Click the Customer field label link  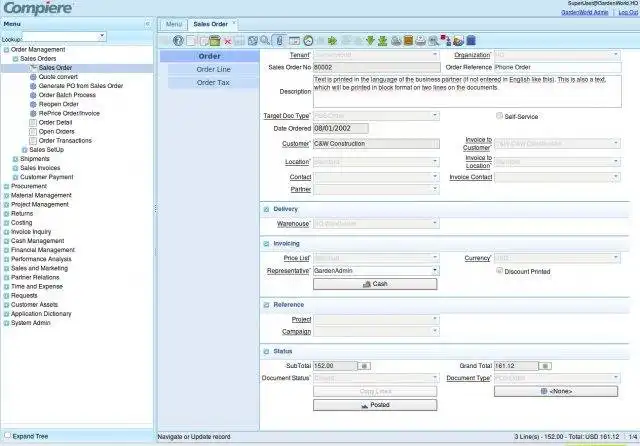point(296,144)
